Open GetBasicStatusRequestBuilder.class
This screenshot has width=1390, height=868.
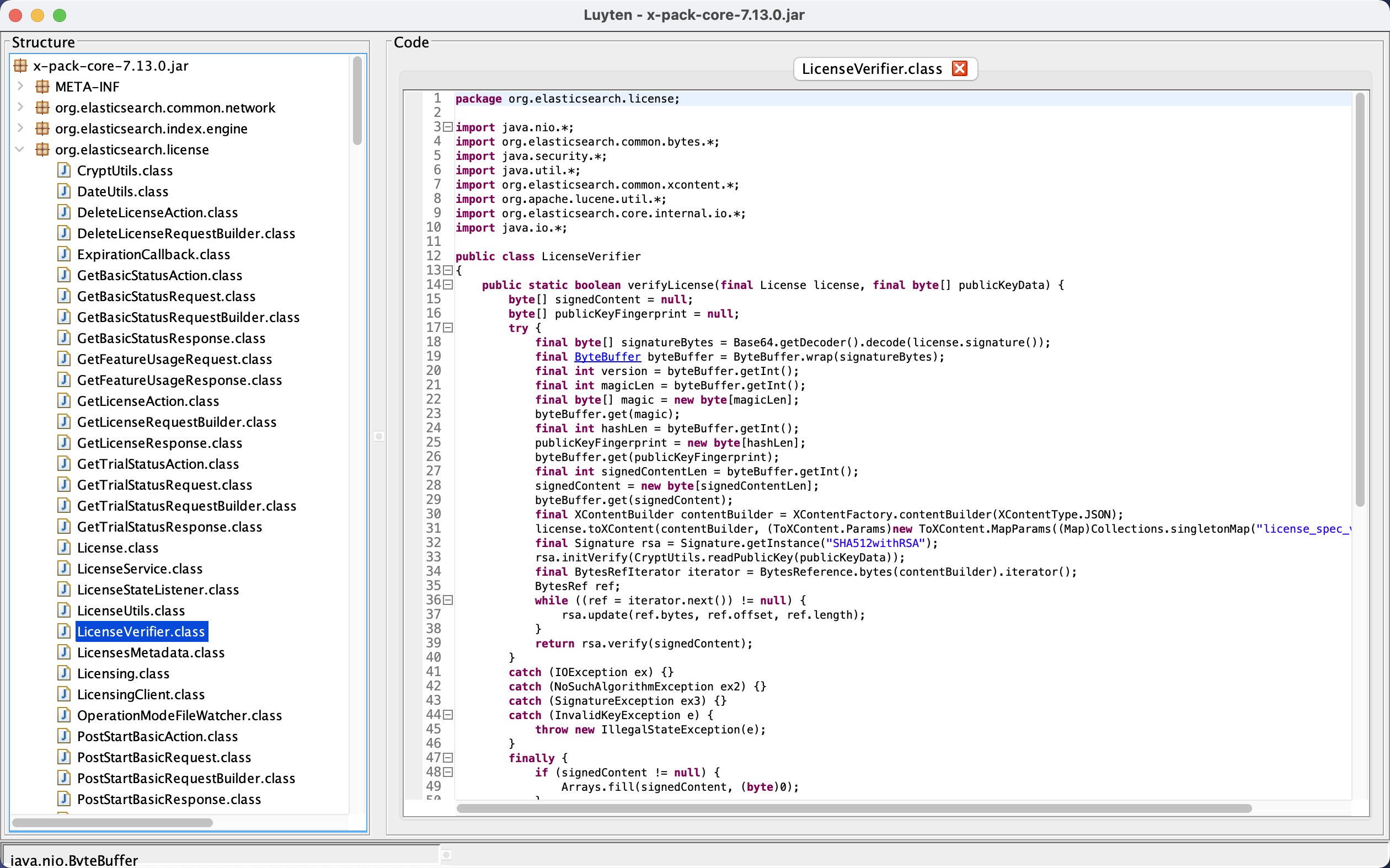(188, 317)
